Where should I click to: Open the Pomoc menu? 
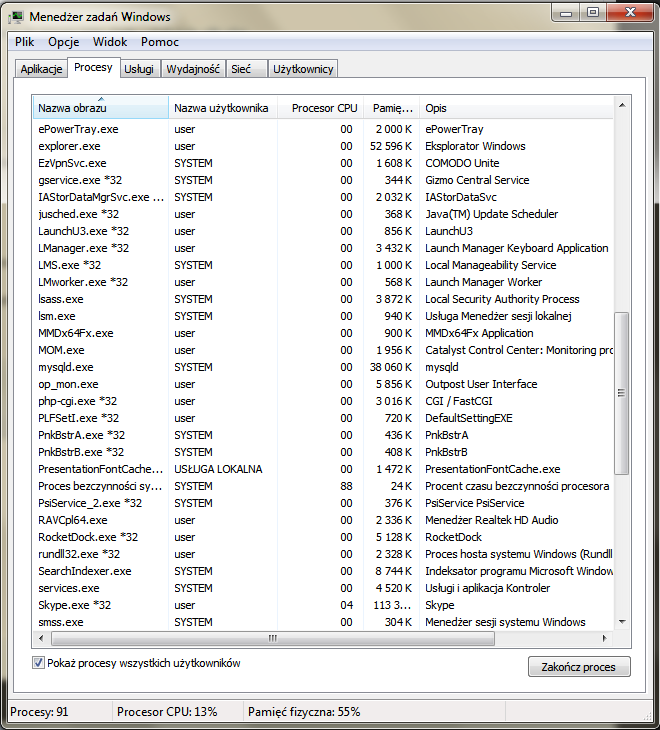click(x=160, y=42)
